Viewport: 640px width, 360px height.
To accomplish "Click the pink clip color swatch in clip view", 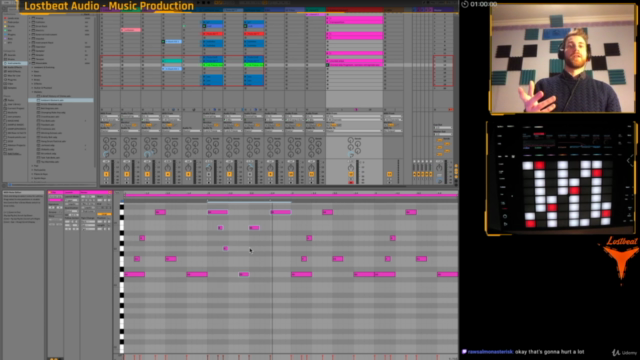I will (x=55, y=200).
